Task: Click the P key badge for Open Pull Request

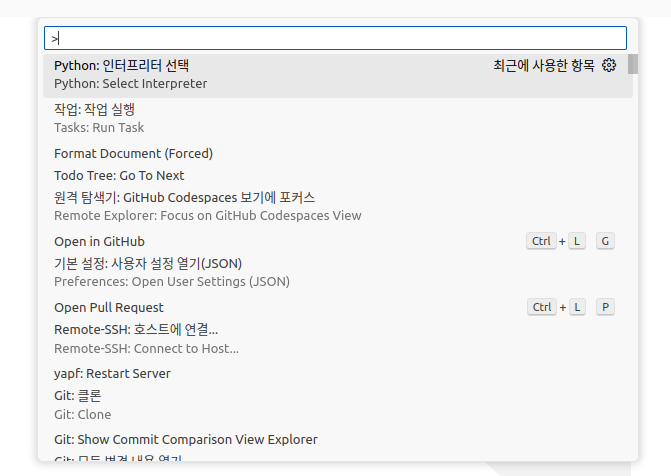Action: (x=605, y=307)
